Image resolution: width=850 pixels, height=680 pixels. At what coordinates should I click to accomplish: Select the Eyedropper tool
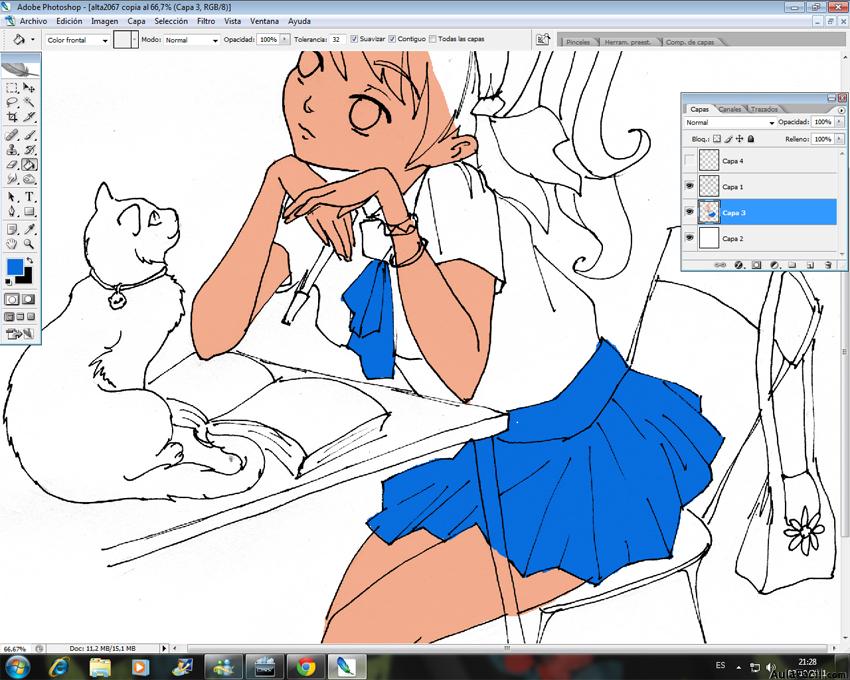point(29,229)
